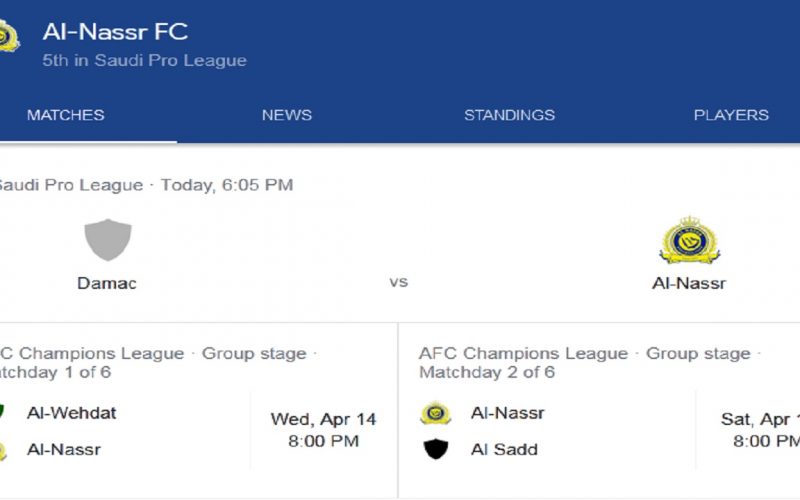The width and height of the screenshot is (800, 500).
Task: Click the green Al-Wehdat crest icon
Action: [2, 412]
